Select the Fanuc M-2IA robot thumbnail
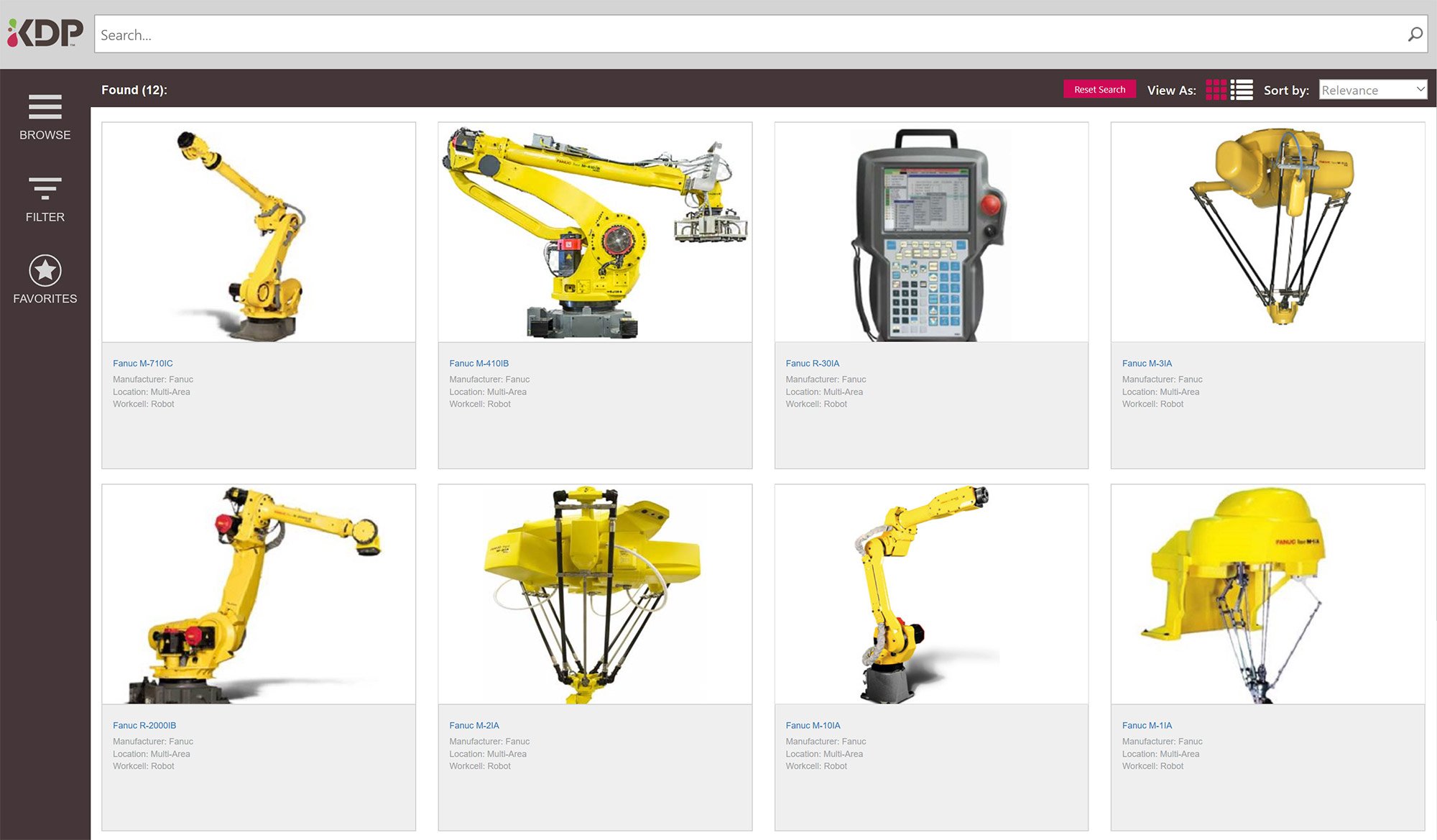Viewport: 1437px width, 840px height. point(595,594)
